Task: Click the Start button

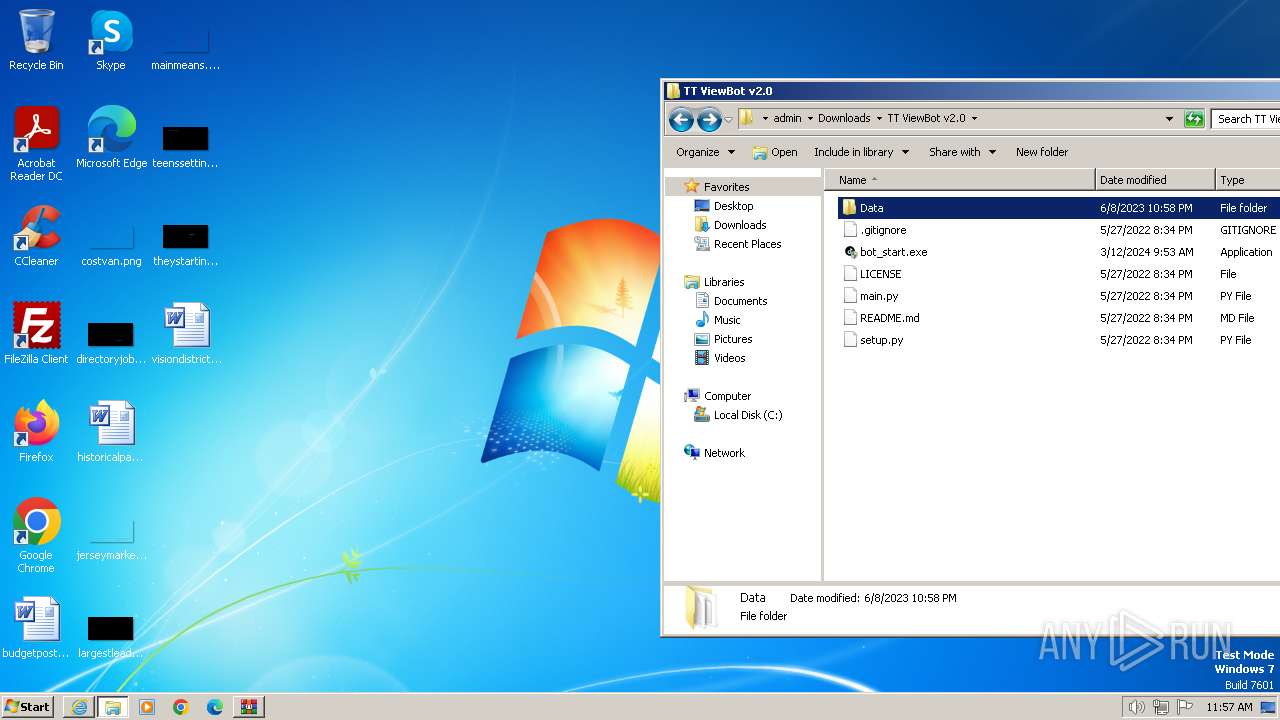Action: 28,706
